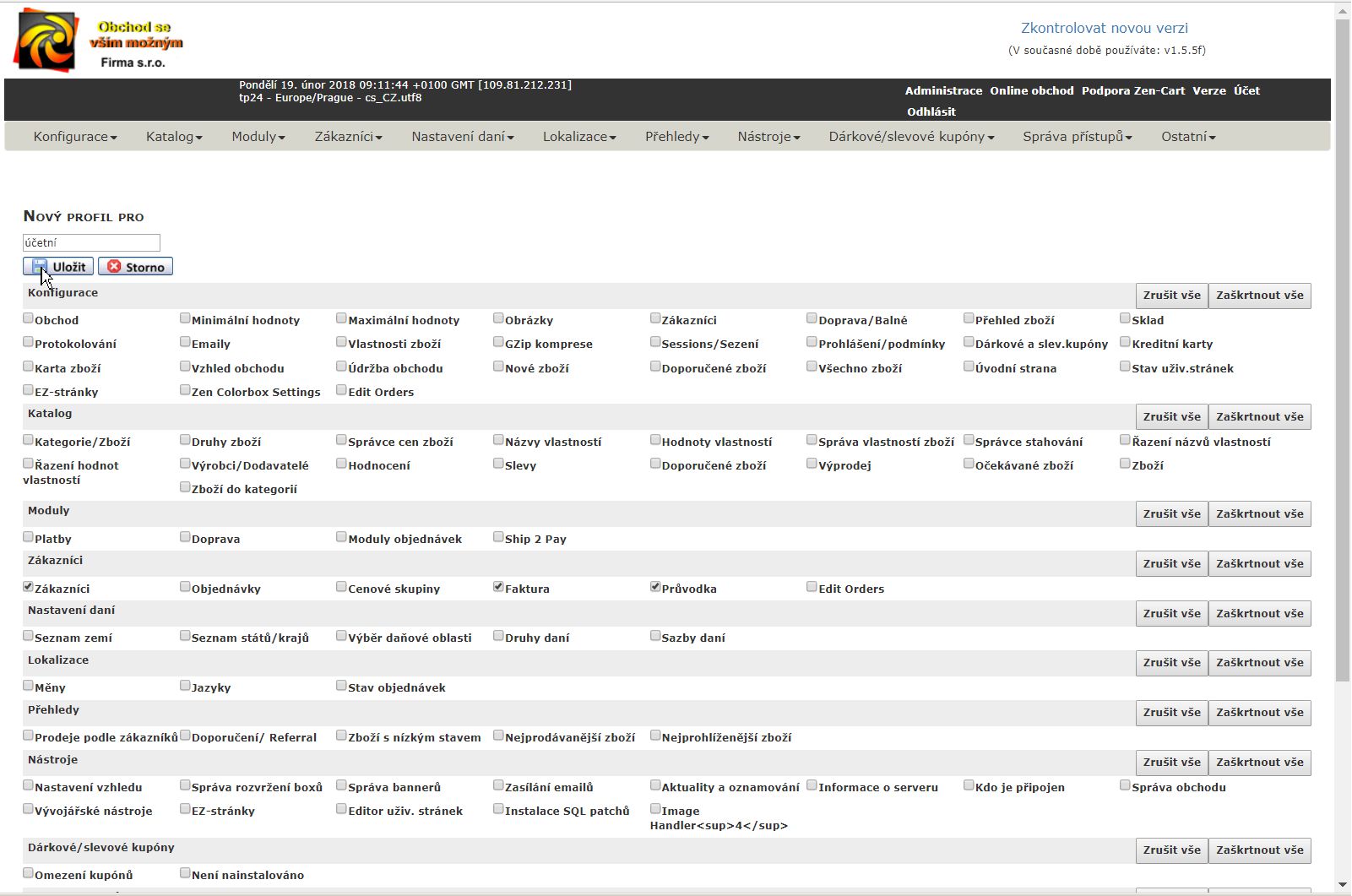This screenshot has height=896, width=1352.
Task: Click the floppy disk icon on Uložit
Action: (x=39, y=267)
